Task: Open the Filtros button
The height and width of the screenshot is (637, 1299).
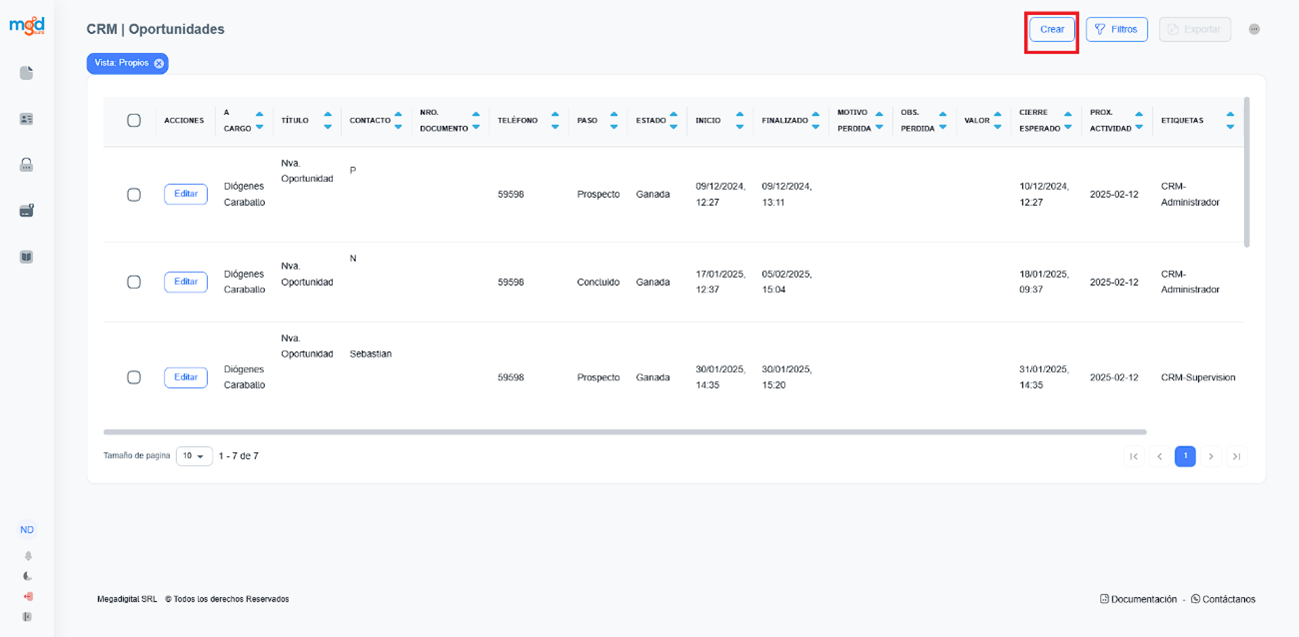Action: 1116,30
